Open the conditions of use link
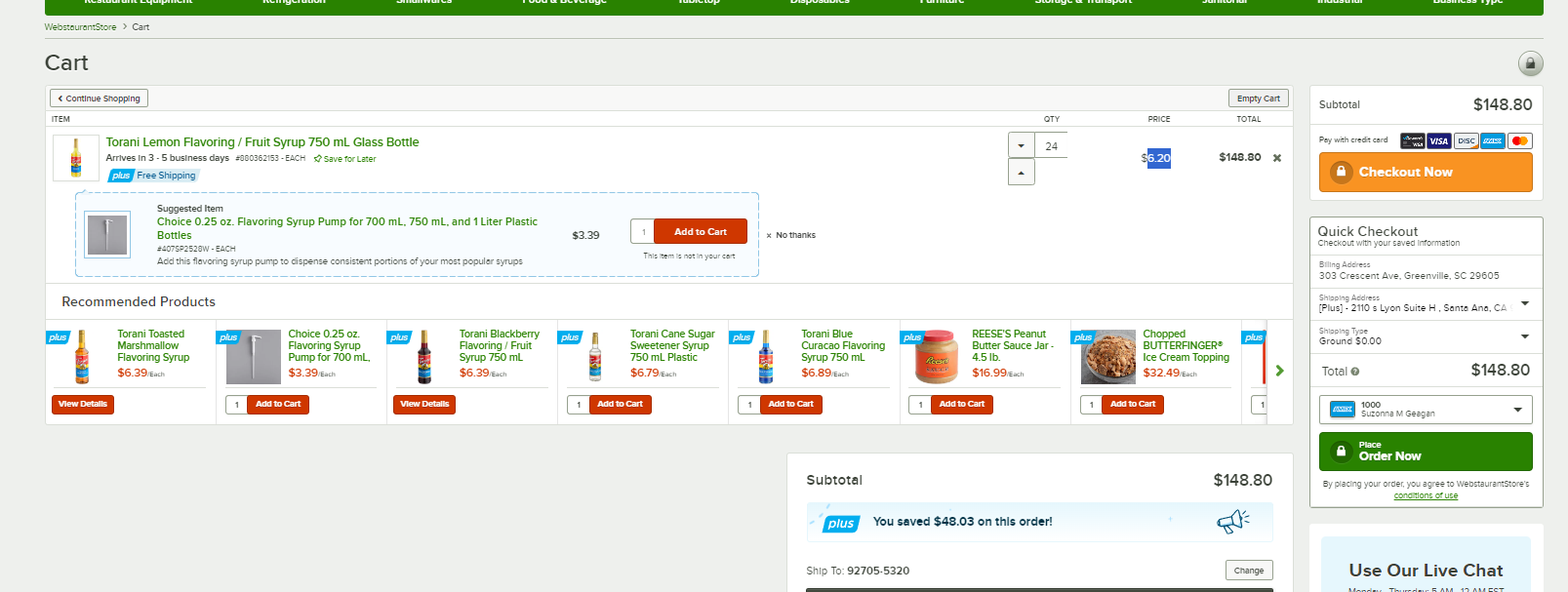Screen dimensions: 1568x592 click(x=1426, y=495)
